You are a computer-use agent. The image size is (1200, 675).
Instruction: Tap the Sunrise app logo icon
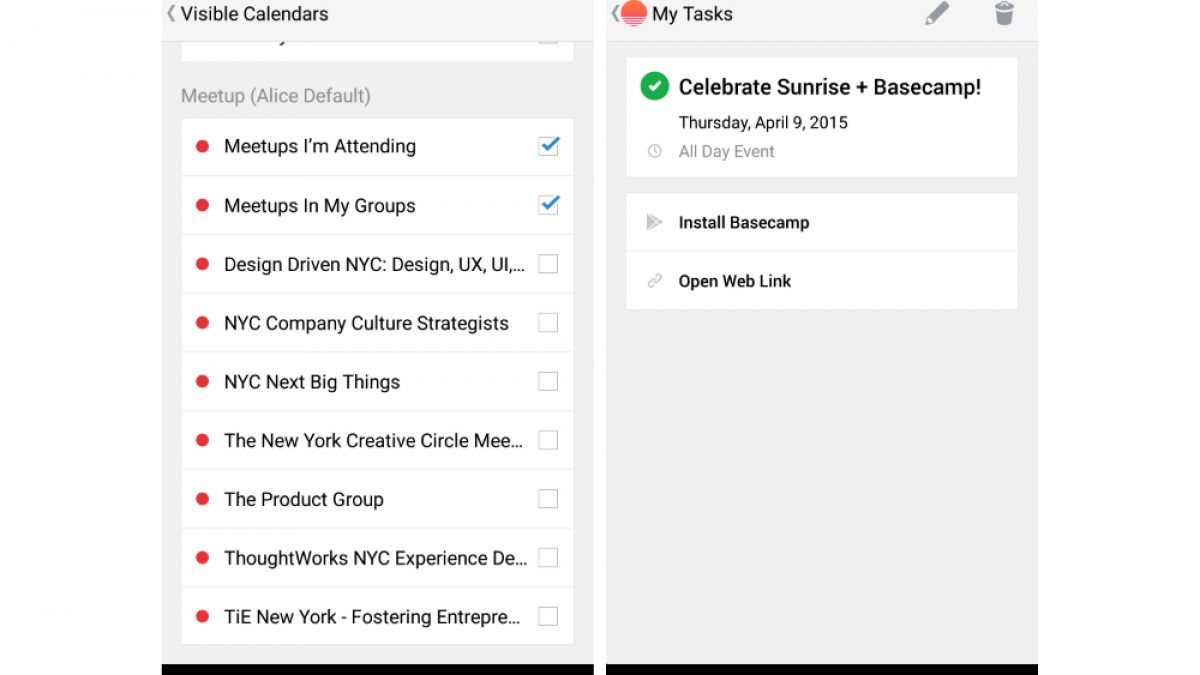[x=634, y=13]
